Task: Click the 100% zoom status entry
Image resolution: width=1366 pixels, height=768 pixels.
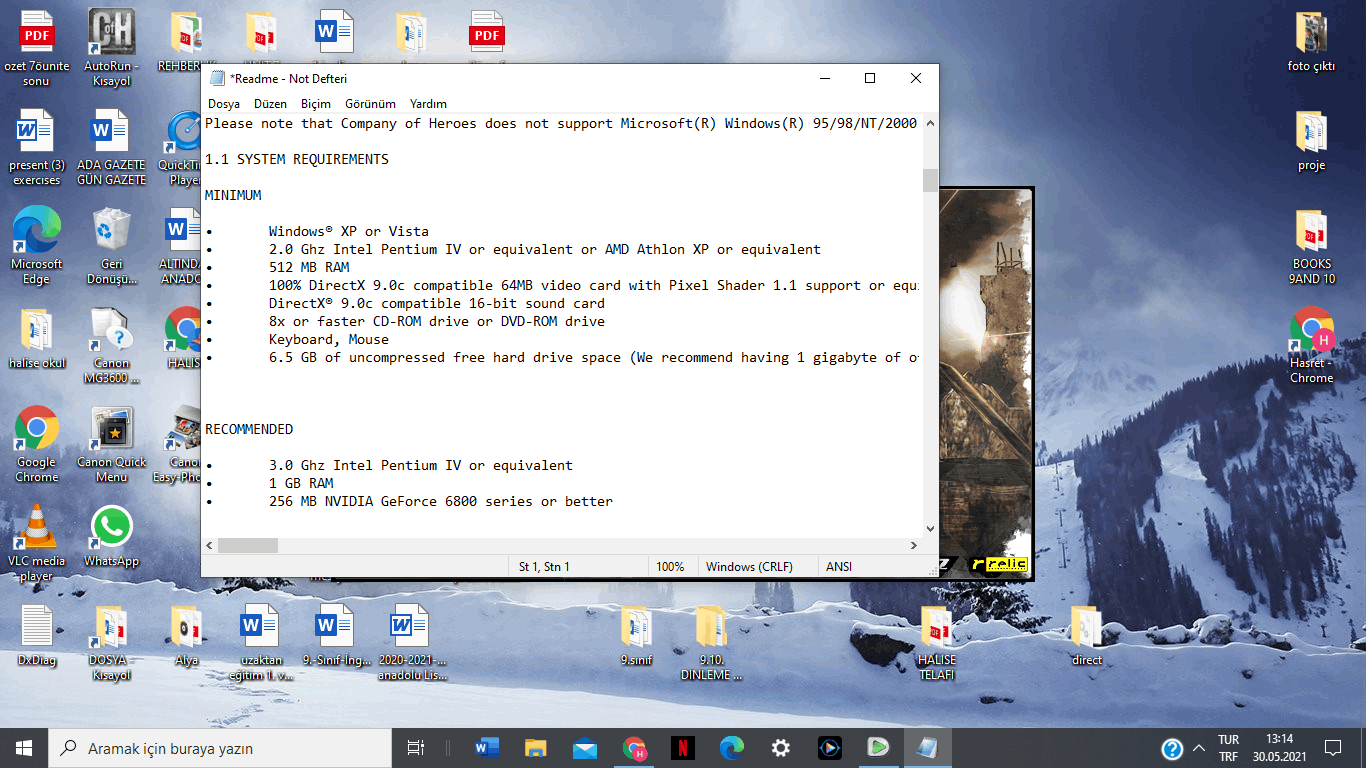Action: pyautogui.click(x=670, y=567)
